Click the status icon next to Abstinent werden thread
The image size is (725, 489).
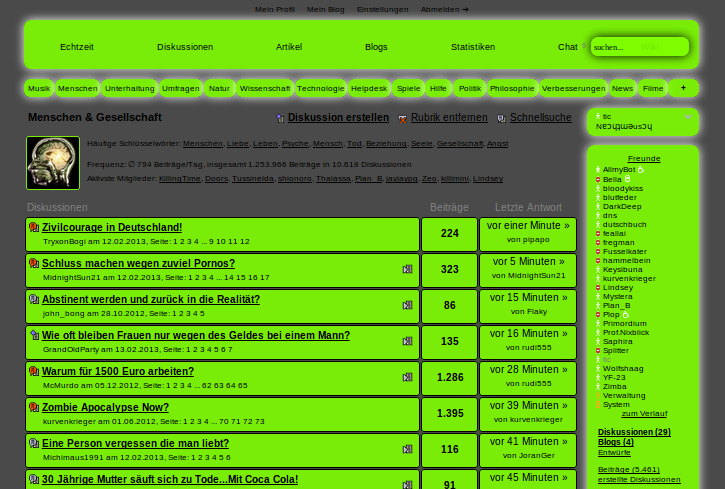click(x=34, y=300)
